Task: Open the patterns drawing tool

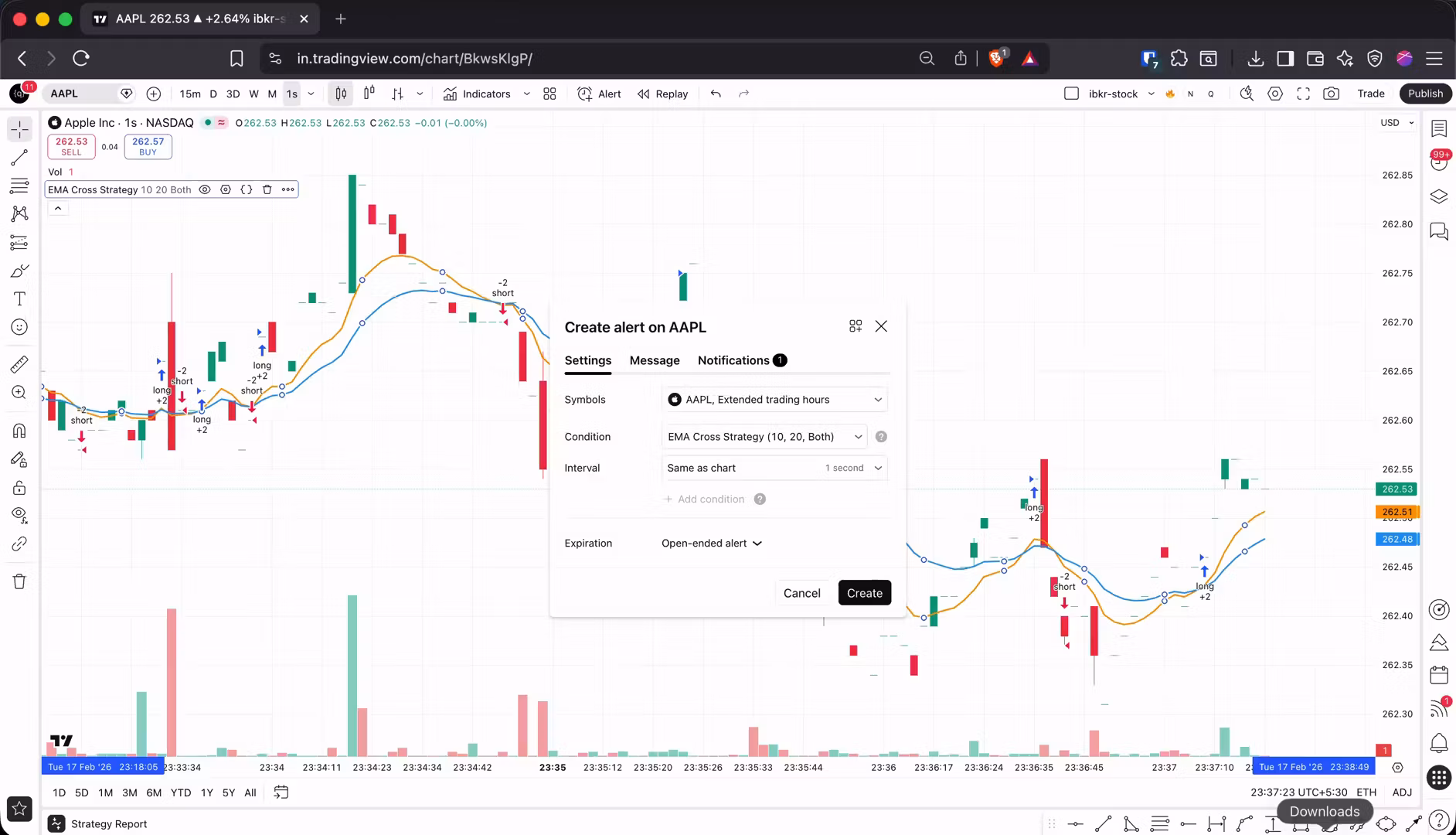Action: 20,213
